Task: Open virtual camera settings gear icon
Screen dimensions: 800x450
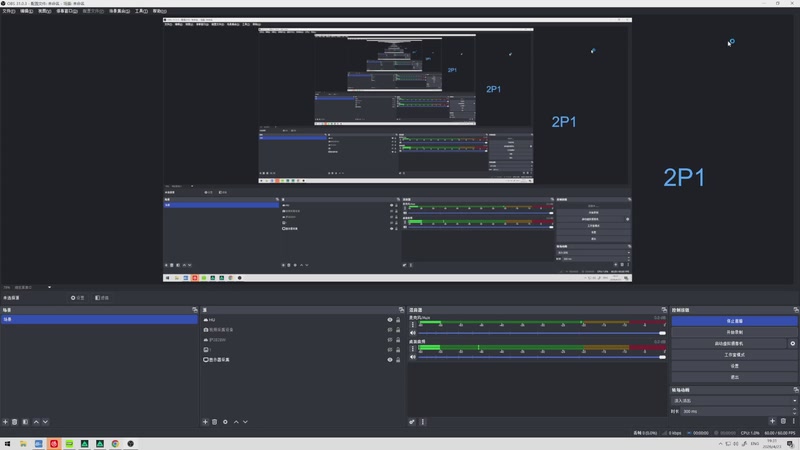Action: [793, 343]
